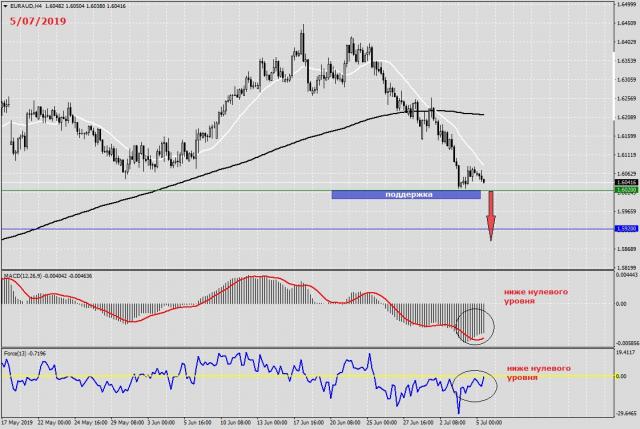Click the circle marker on MACD panel
This screenshot has height=429, width=640.
(474, 326)
